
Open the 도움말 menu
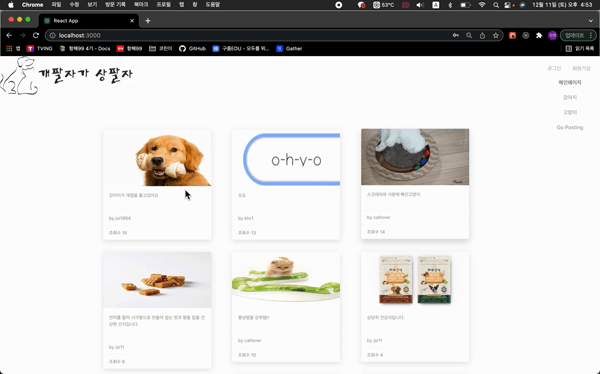(213, 5)
